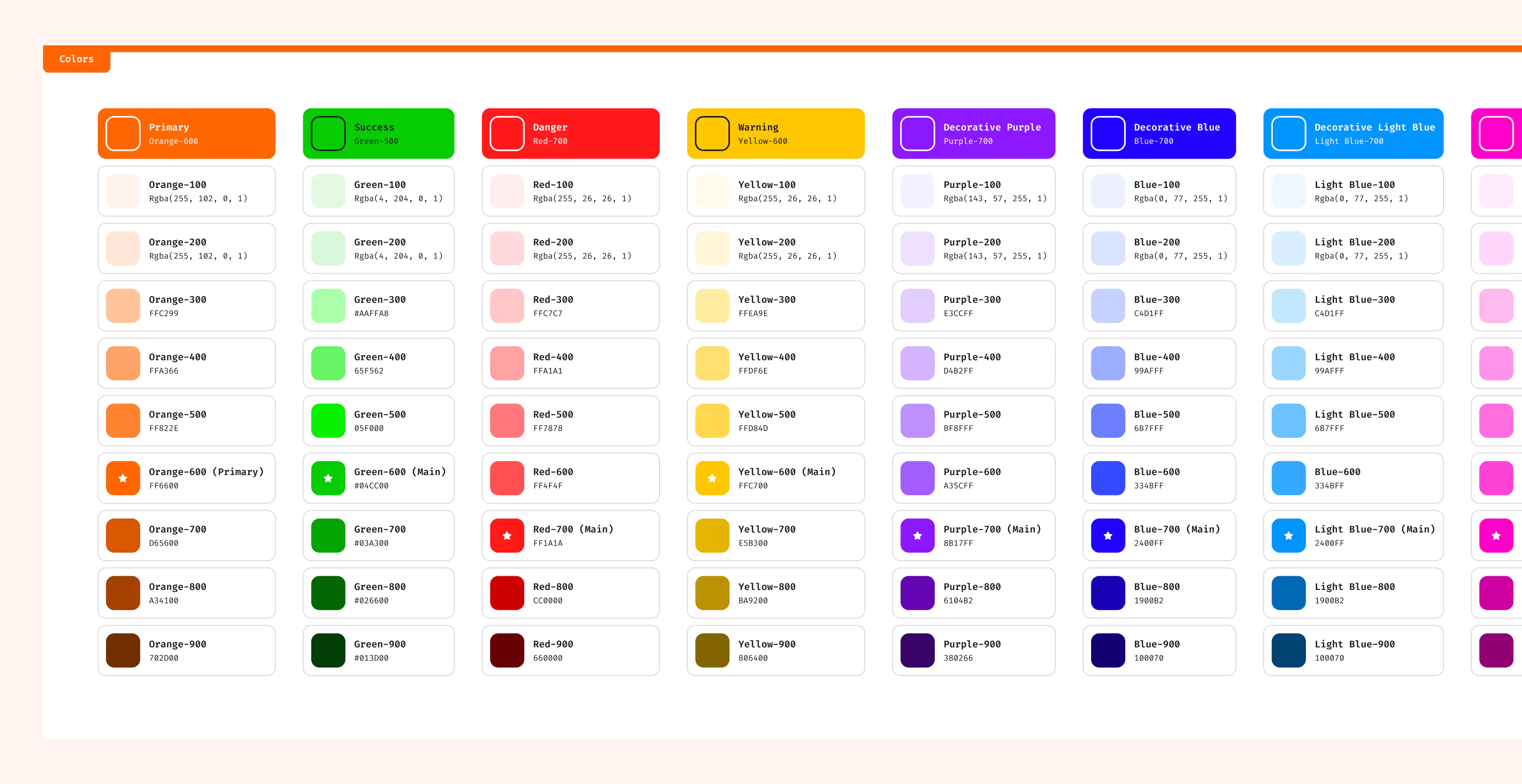Image resolution: width=1522 pixels, height=784 pixels.
Task: Choose the Red-800 color swatch
Action: tap(507, 593)
